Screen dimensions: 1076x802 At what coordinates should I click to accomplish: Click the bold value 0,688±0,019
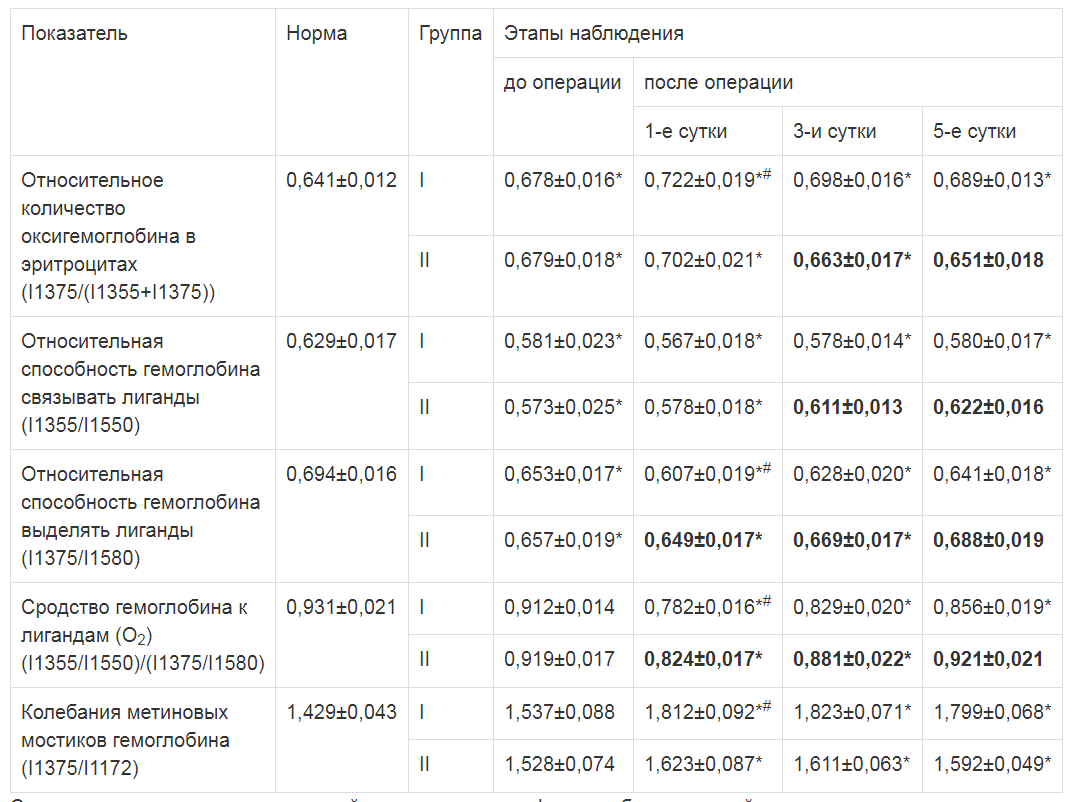pos(988,540)
